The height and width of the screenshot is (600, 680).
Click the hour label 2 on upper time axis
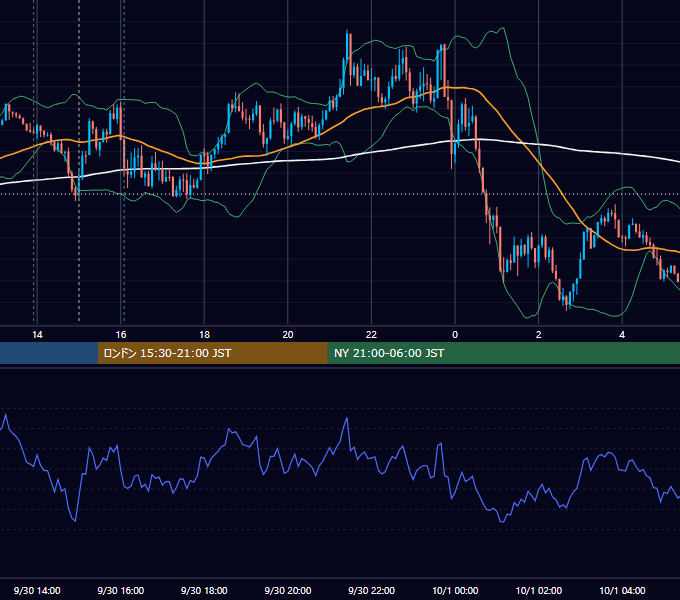[538, 335]
